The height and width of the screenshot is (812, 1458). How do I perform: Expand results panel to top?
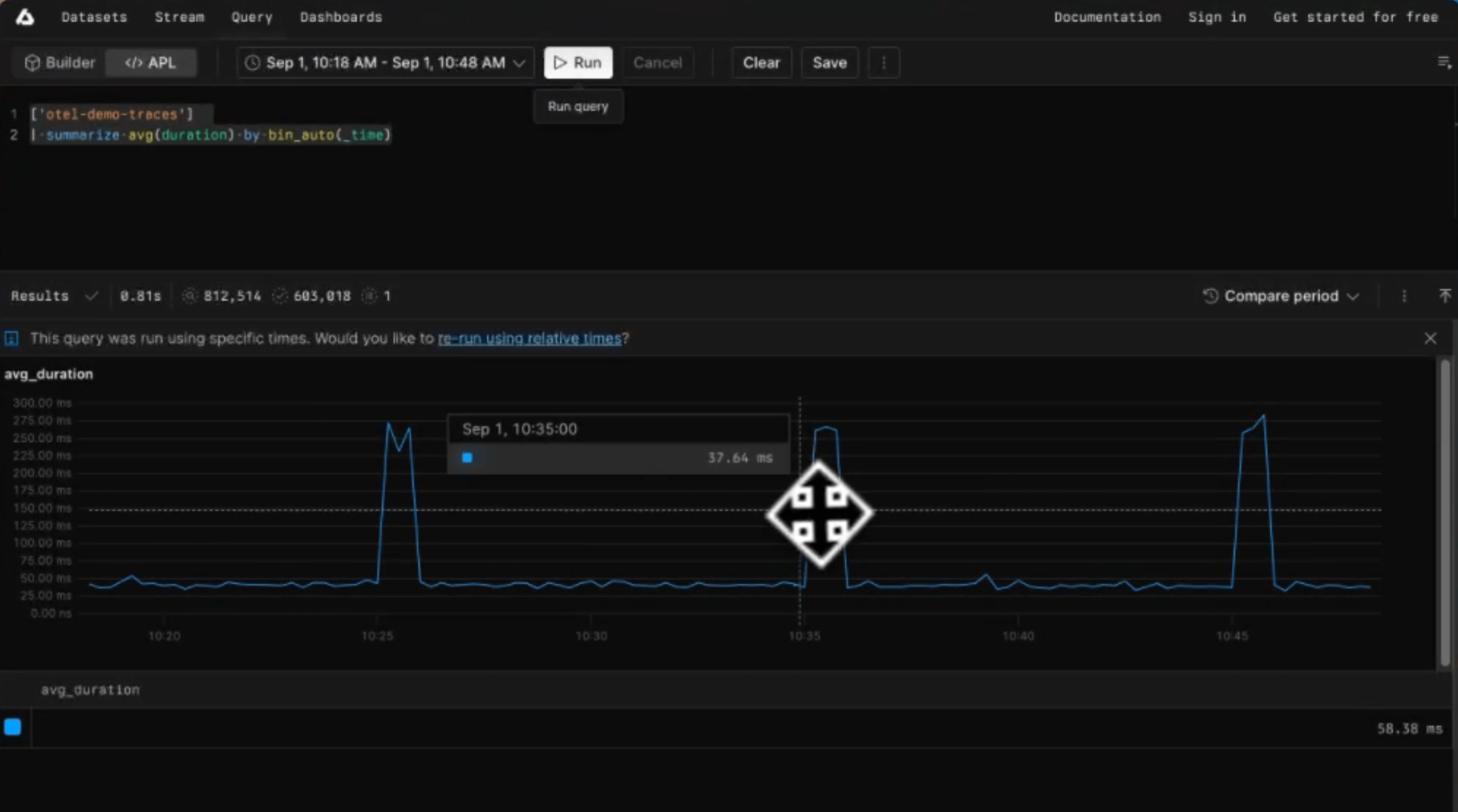tap(1445, 295)
